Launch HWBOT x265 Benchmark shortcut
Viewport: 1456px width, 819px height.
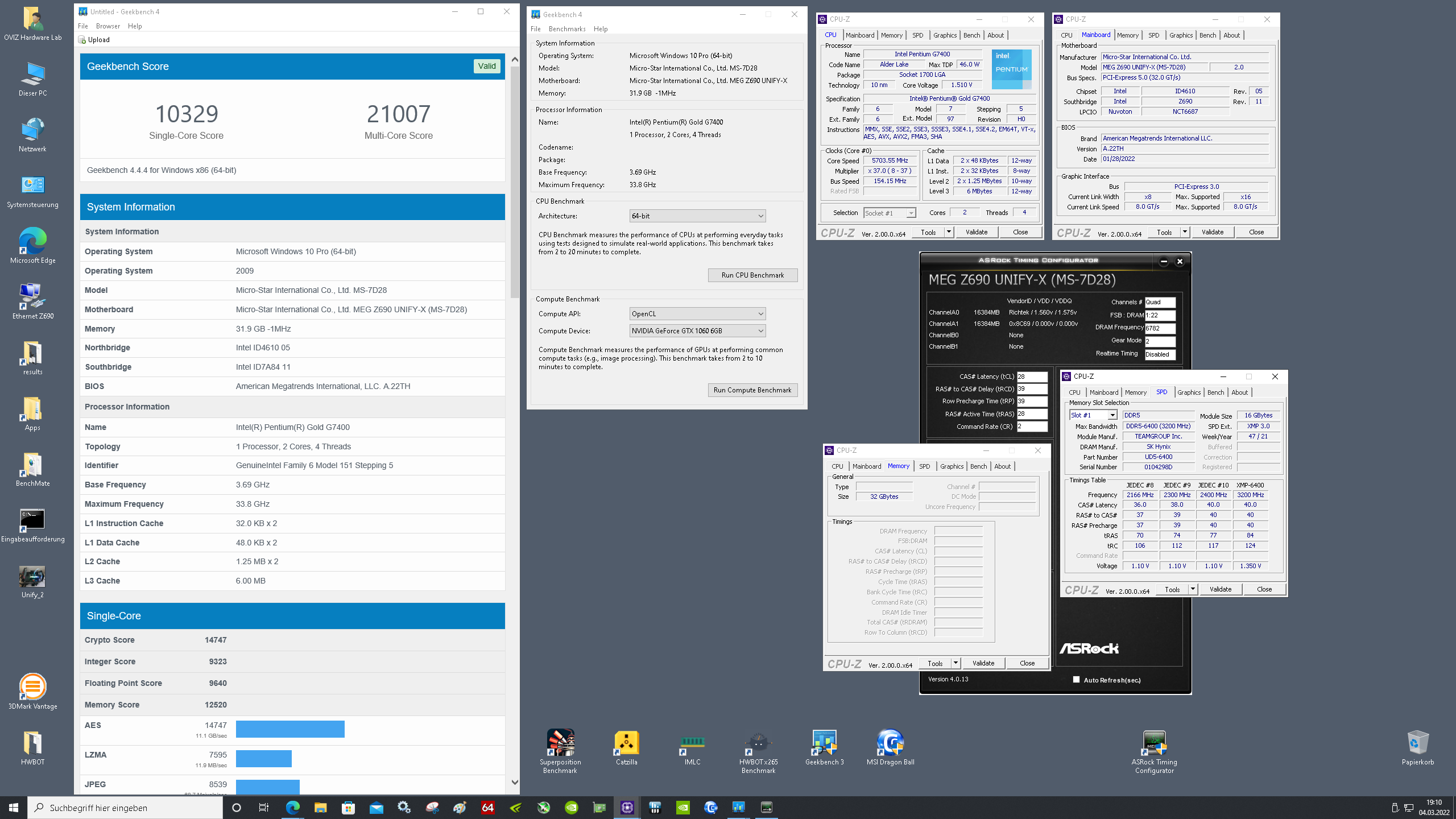pyautogui.click(x=758, y=752)
